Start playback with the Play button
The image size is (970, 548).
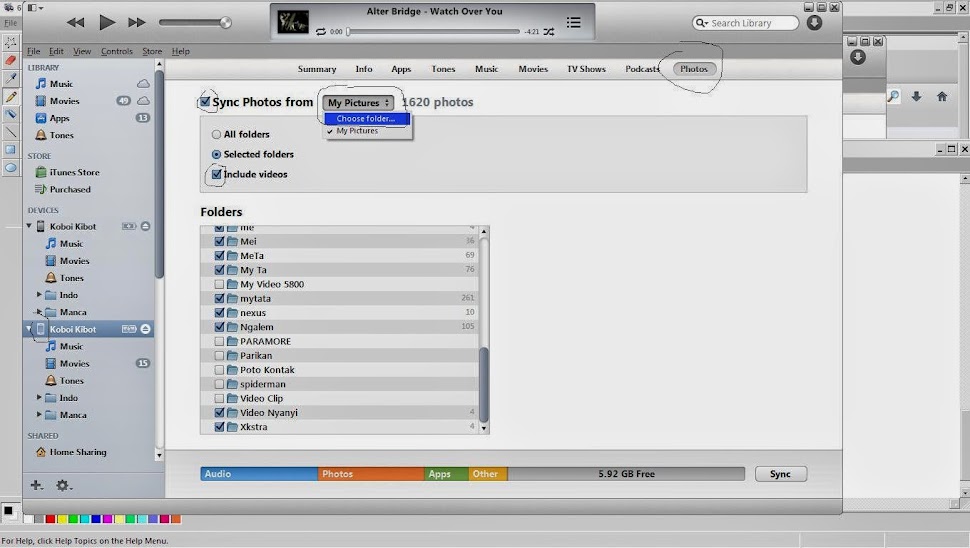(x=107, y=23)
